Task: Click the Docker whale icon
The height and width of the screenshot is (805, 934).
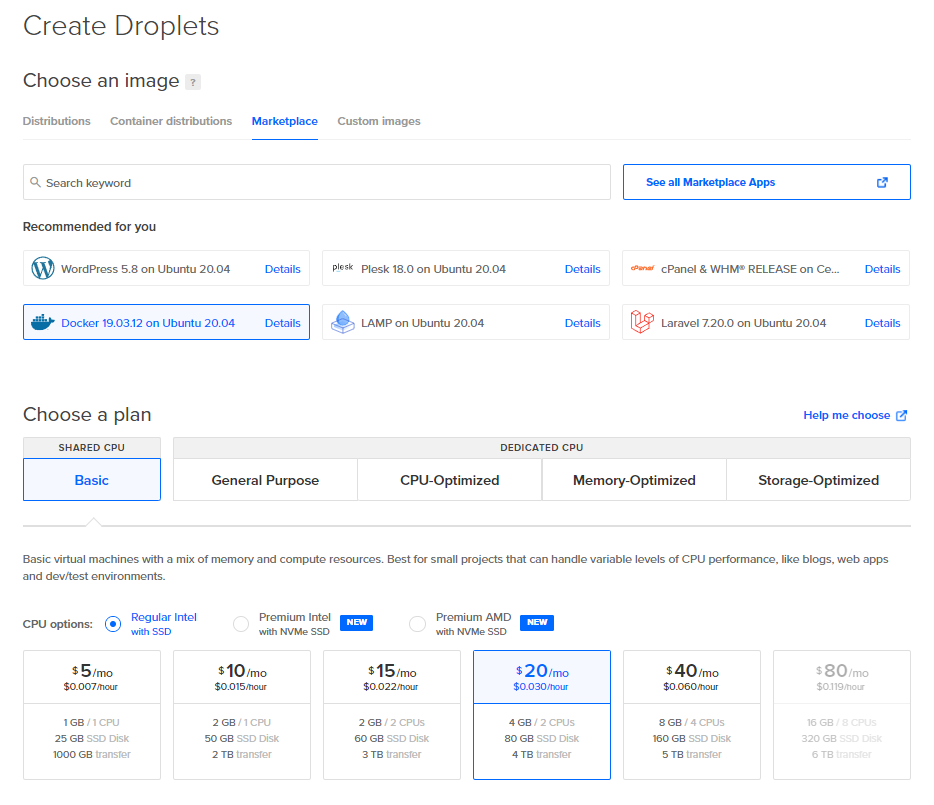Action: (43, 323)
